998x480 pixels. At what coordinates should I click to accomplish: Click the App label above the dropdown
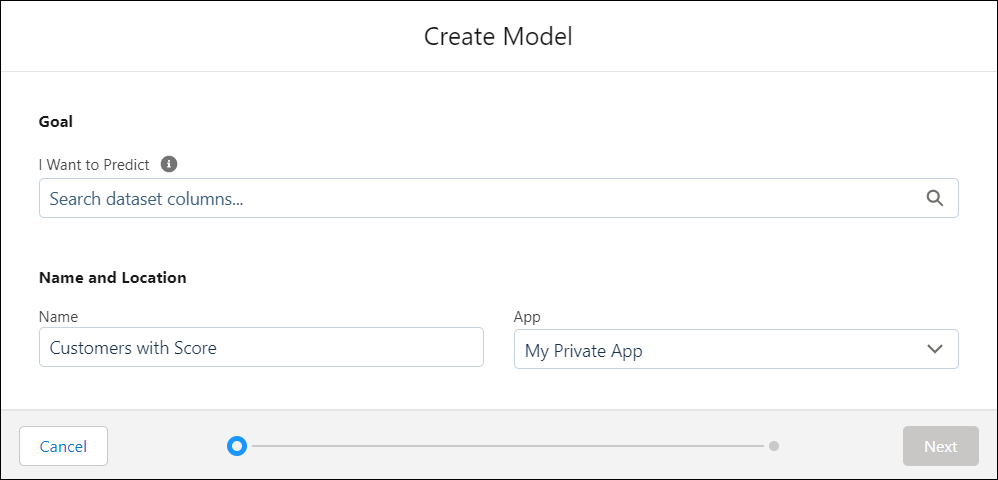point(527,317)
